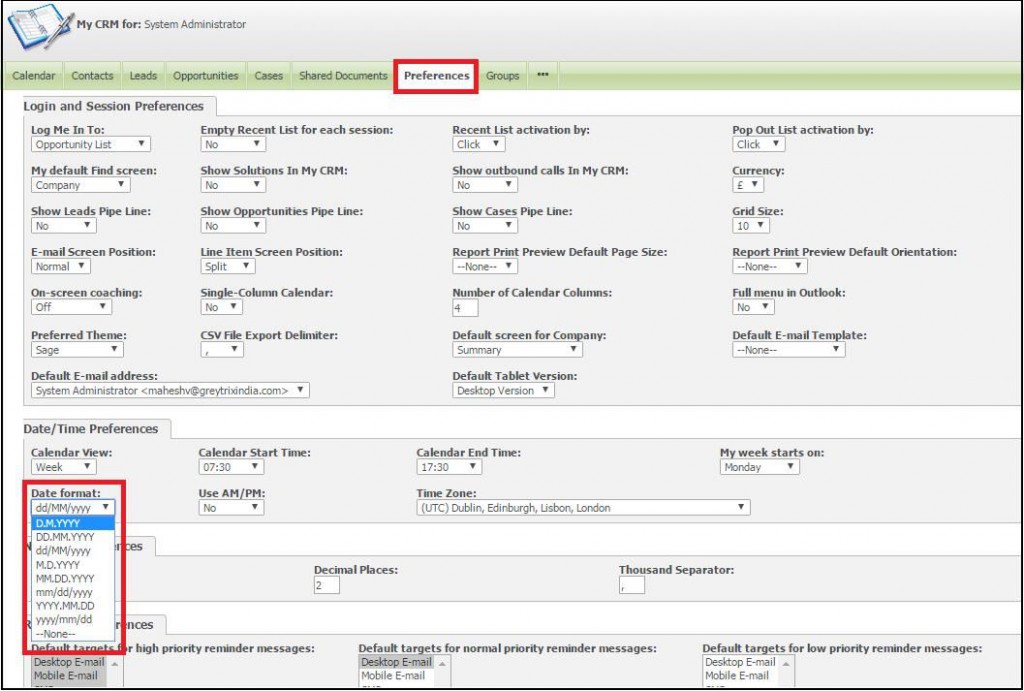This screenshot has width=1024, height=691.
Task: Click the Number of Calendar Columns field
Action: tap(464, 309)
